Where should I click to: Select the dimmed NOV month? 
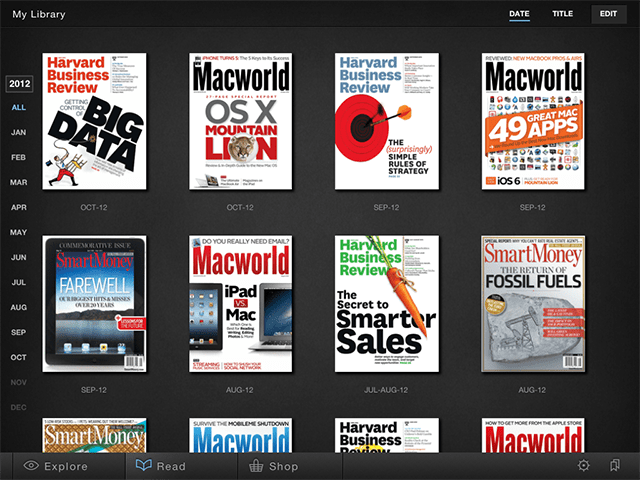coord(19,382)
